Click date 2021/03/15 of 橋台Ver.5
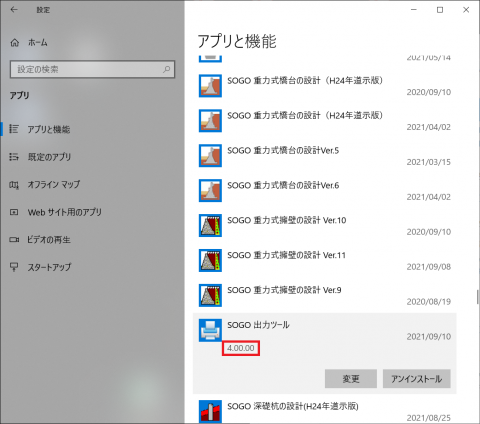480x424 pixels. tap(429, 162)
